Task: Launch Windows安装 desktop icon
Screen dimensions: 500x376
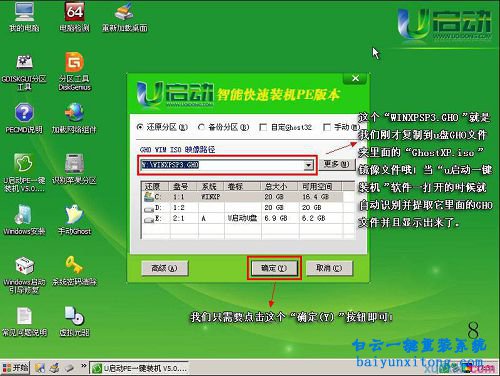Action: point(24,220)
